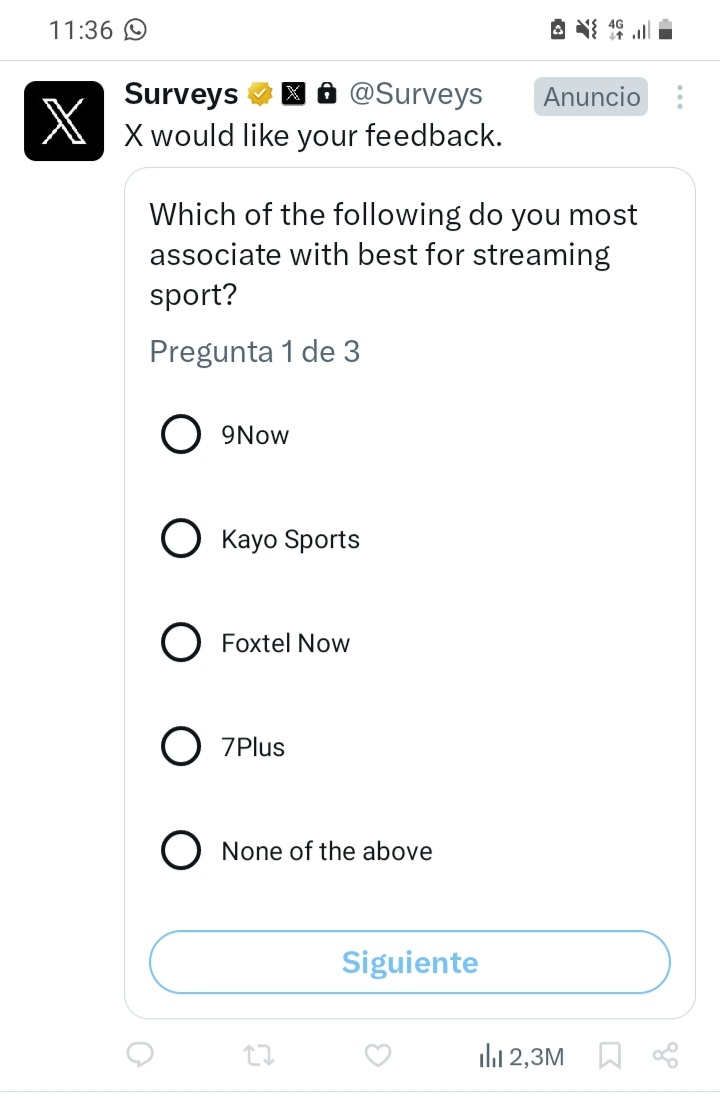The width and height of the screenshot is (720, 1103).
Task: Tap the small X affiliate badge
Action: click(293, 95)
